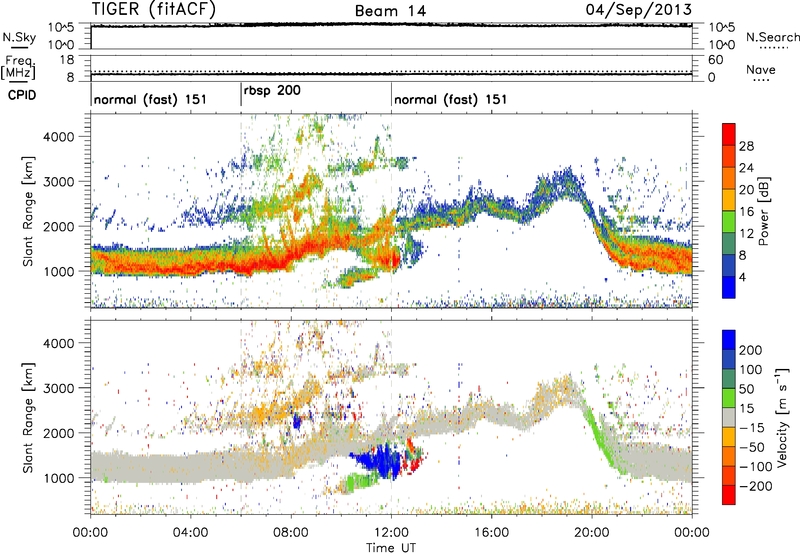Screen dimensions: 800x554
Task: Click the Nave legend label
Action: pyautogui.click(x=761, y=69)
